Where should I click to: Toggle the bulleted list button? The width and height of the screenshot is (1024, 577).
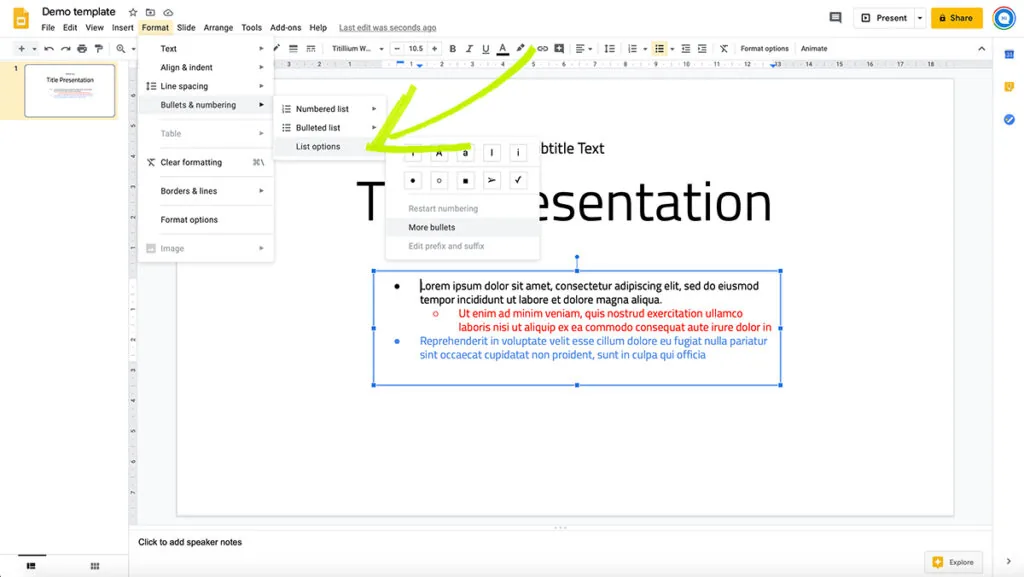pos(659,48)
